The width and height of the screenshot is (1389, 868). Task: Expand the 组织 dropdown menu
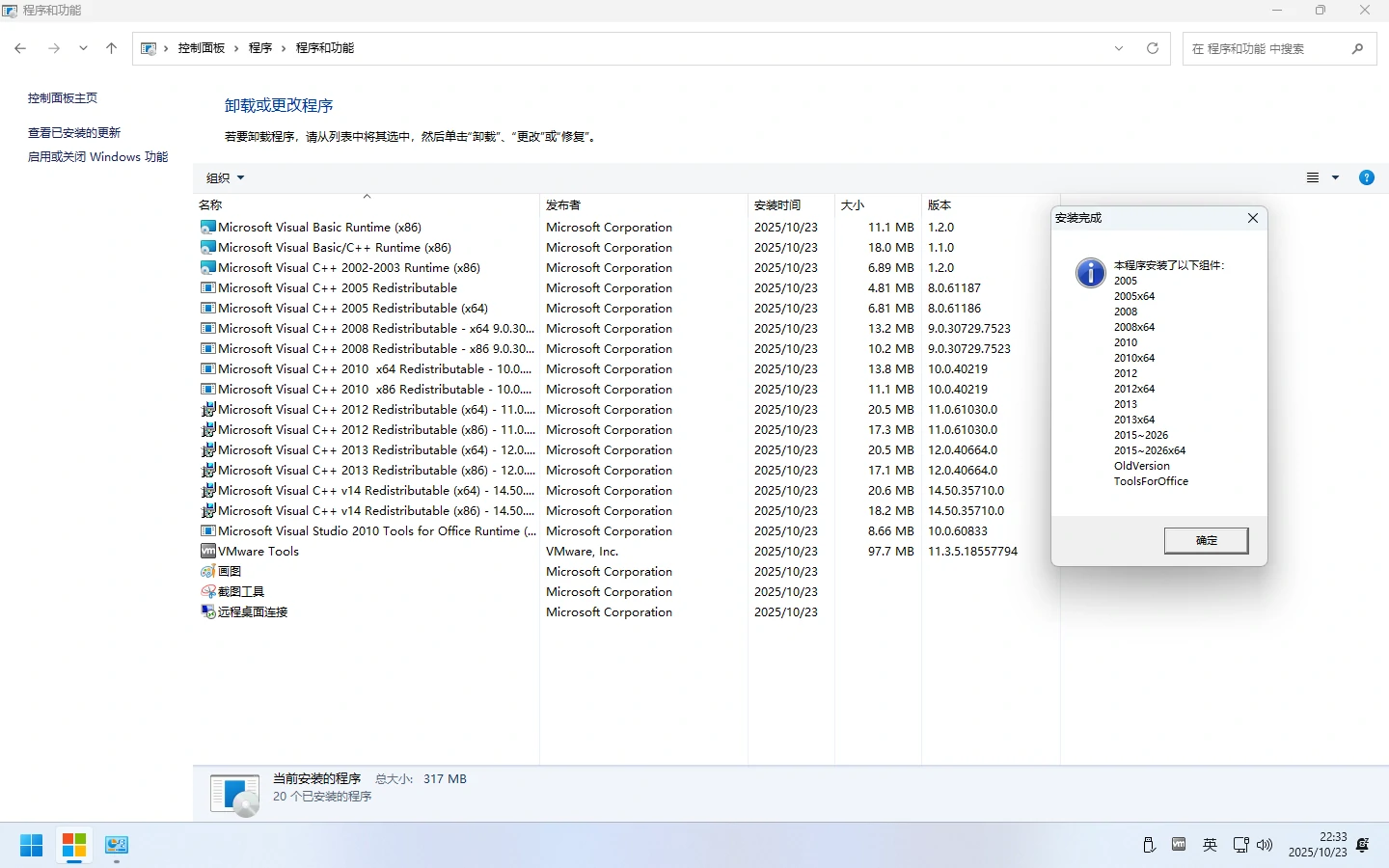(x=225, y=177)
